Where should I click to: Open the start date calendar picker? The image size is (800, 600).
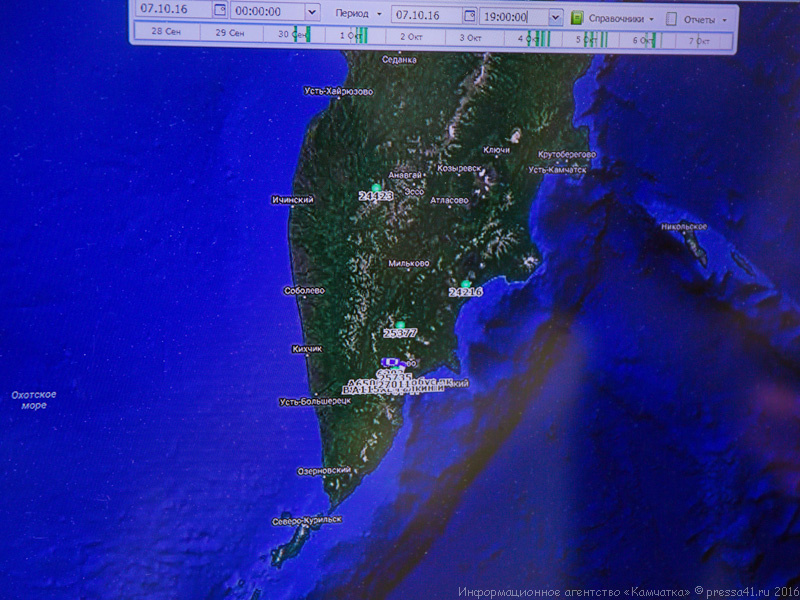pos(220,11)
